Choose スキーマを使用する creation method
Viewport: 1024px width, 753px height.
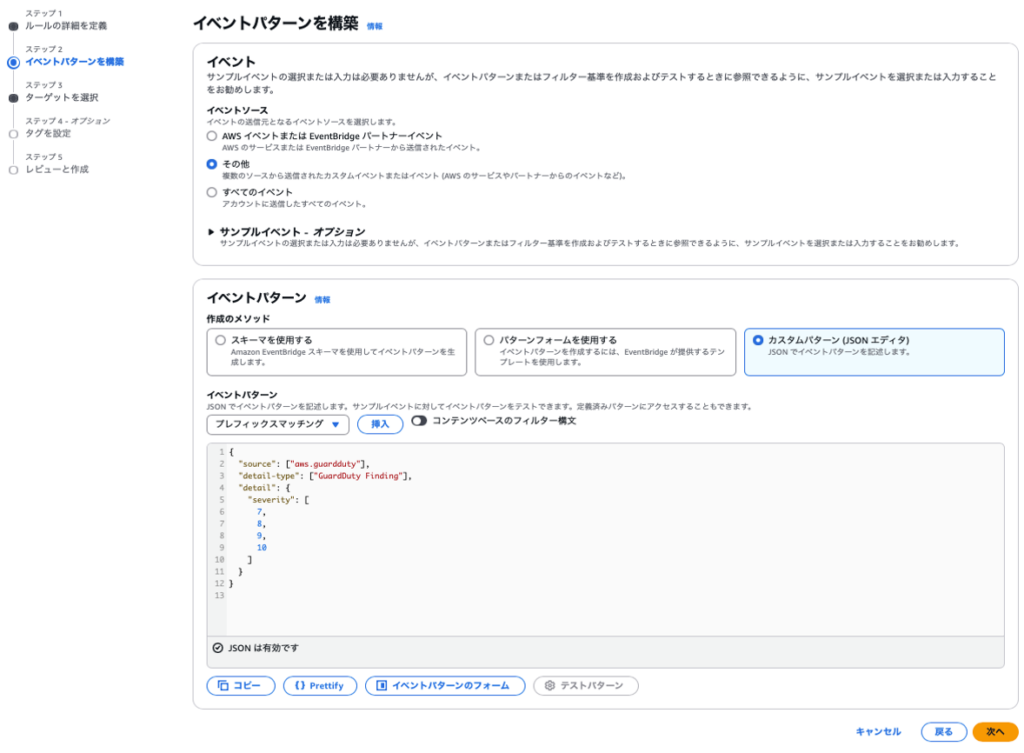tap(221, 340)
